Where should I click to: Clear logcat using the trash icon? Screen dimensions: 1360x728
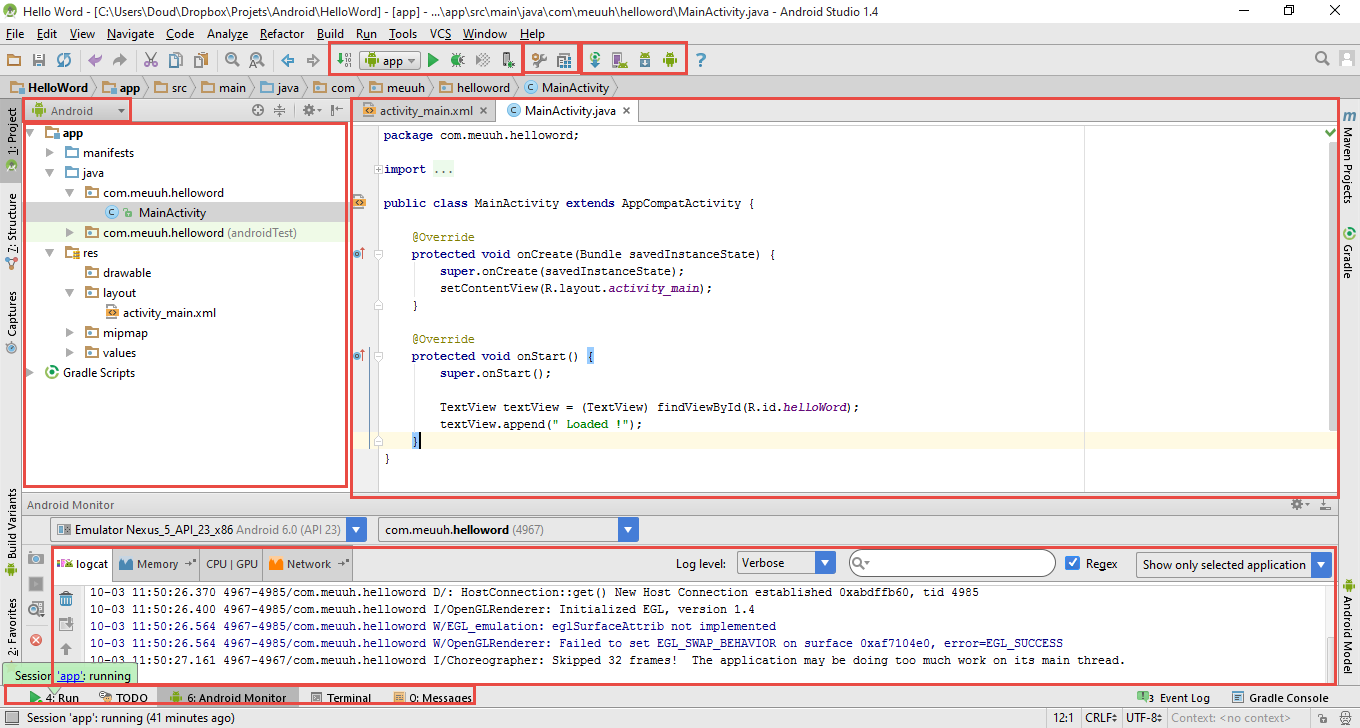[x=66, y=599]
